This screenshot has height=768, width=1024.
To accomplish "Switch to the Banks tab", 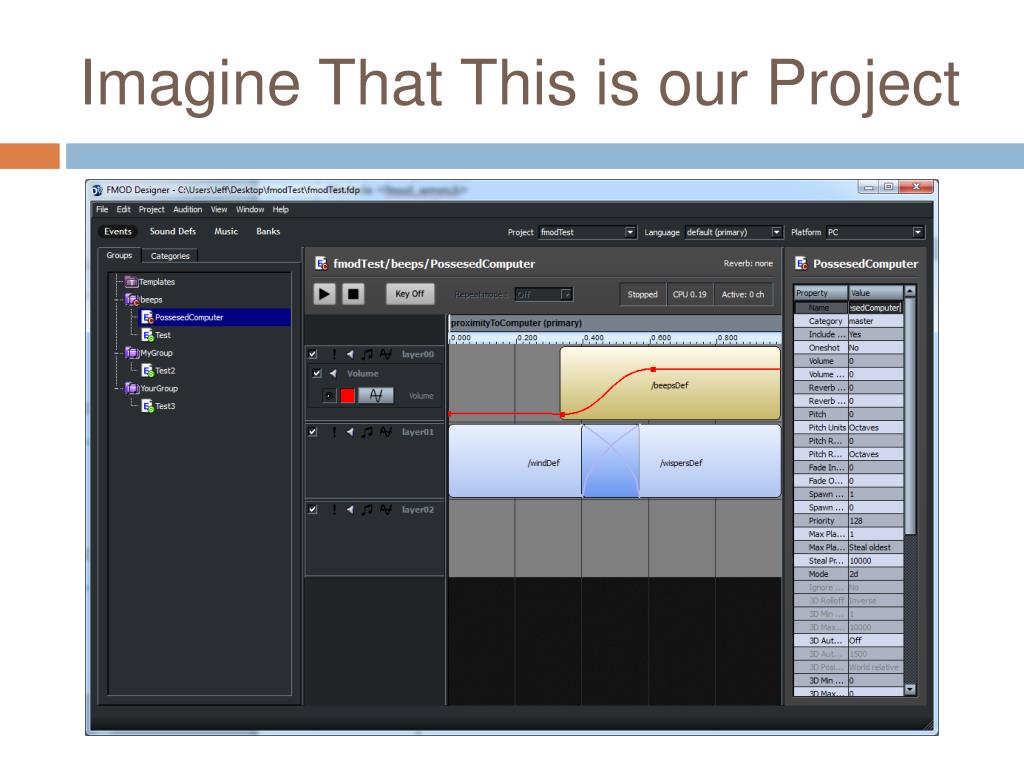I will pyautogui.click(x=268, y=231).
